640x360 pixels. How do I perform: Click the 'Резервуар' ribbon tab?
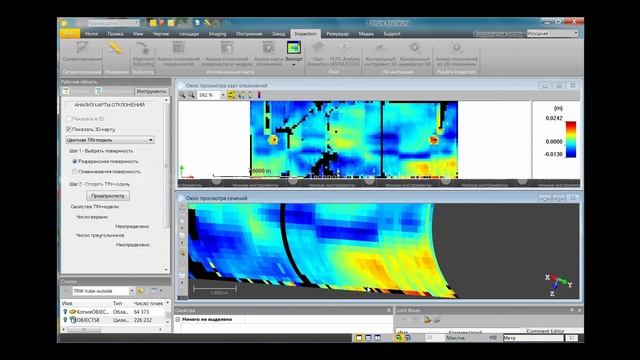[x=338, y=34]
